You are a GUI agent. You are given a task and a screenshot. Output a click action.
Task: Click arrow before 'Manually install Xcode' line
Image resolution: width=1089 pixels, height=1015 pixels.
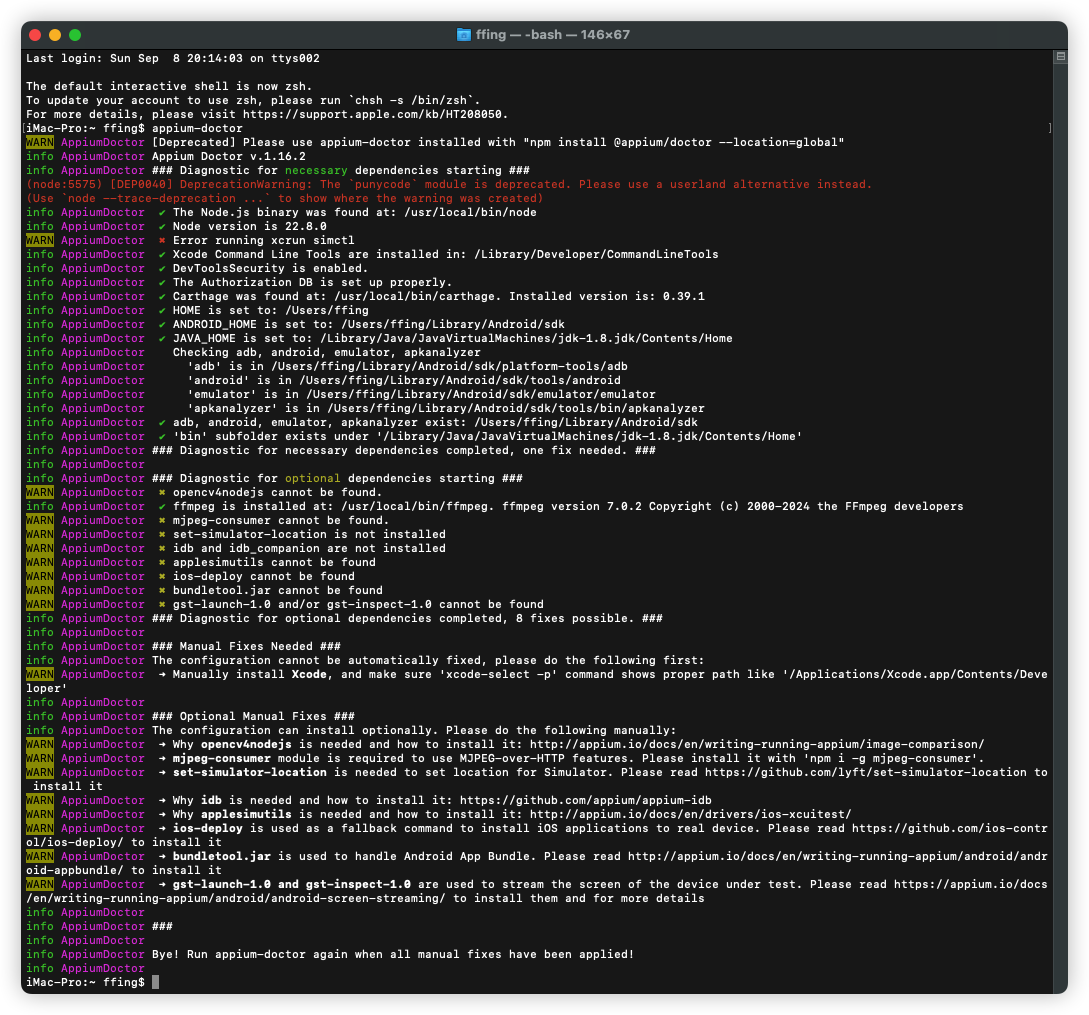(162, 675)
